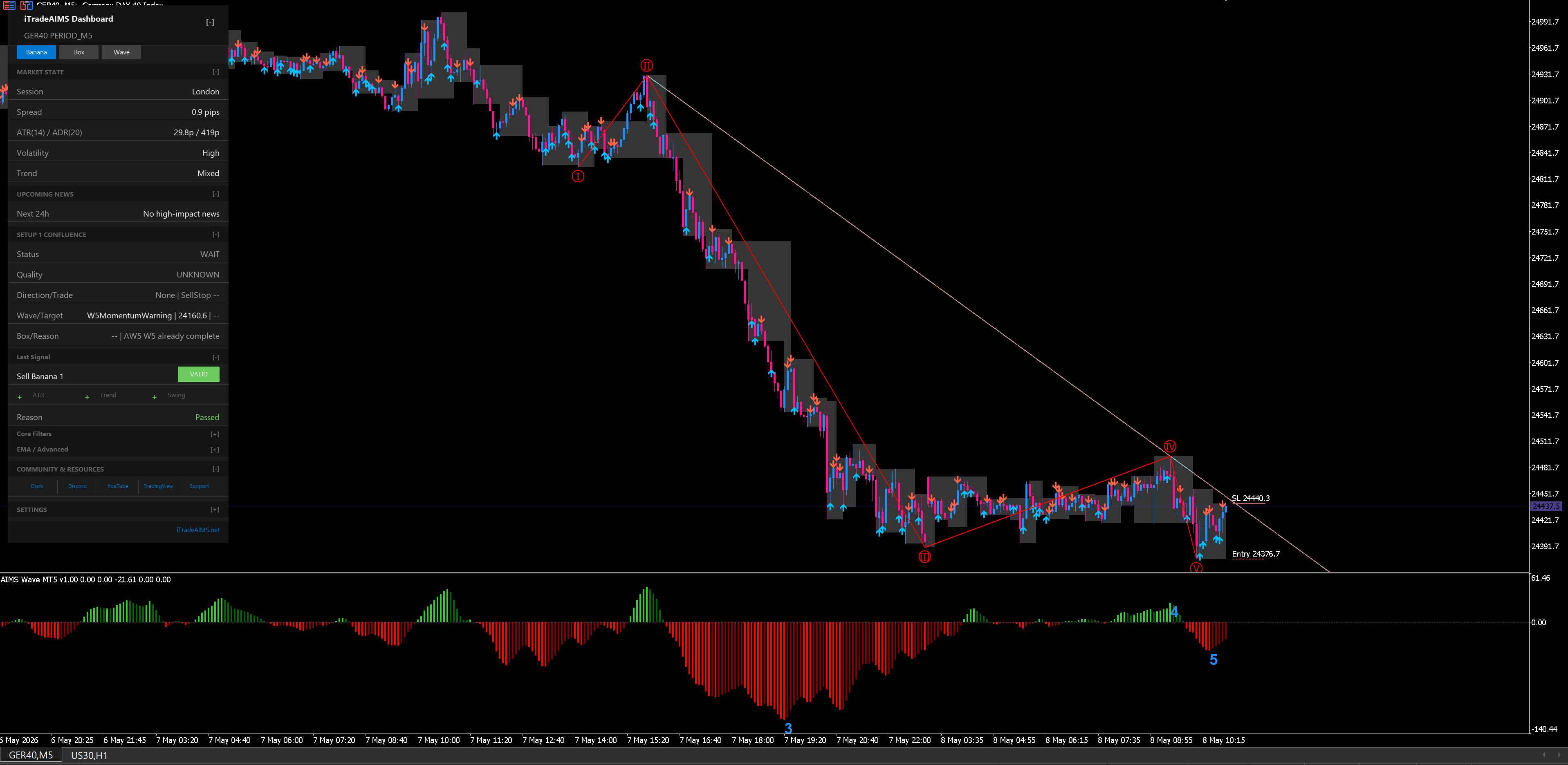
Task: Select the red wave V marker on chart
Action: pyautogui.click(x=1196, y=568)
